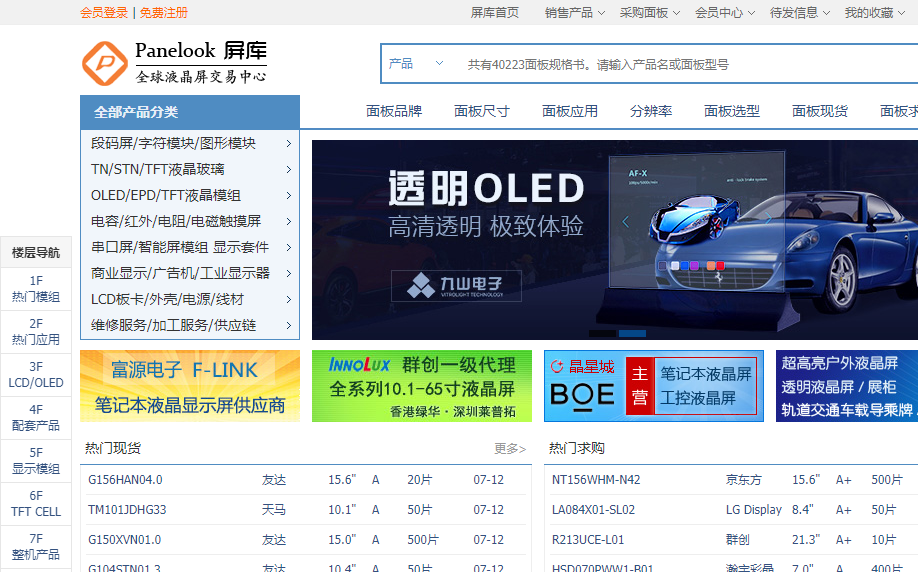Image resolution: width=918 pixels, height=572 pixels.
Task: Expand the 销售产品 top menu
Action: pos(574,13)
